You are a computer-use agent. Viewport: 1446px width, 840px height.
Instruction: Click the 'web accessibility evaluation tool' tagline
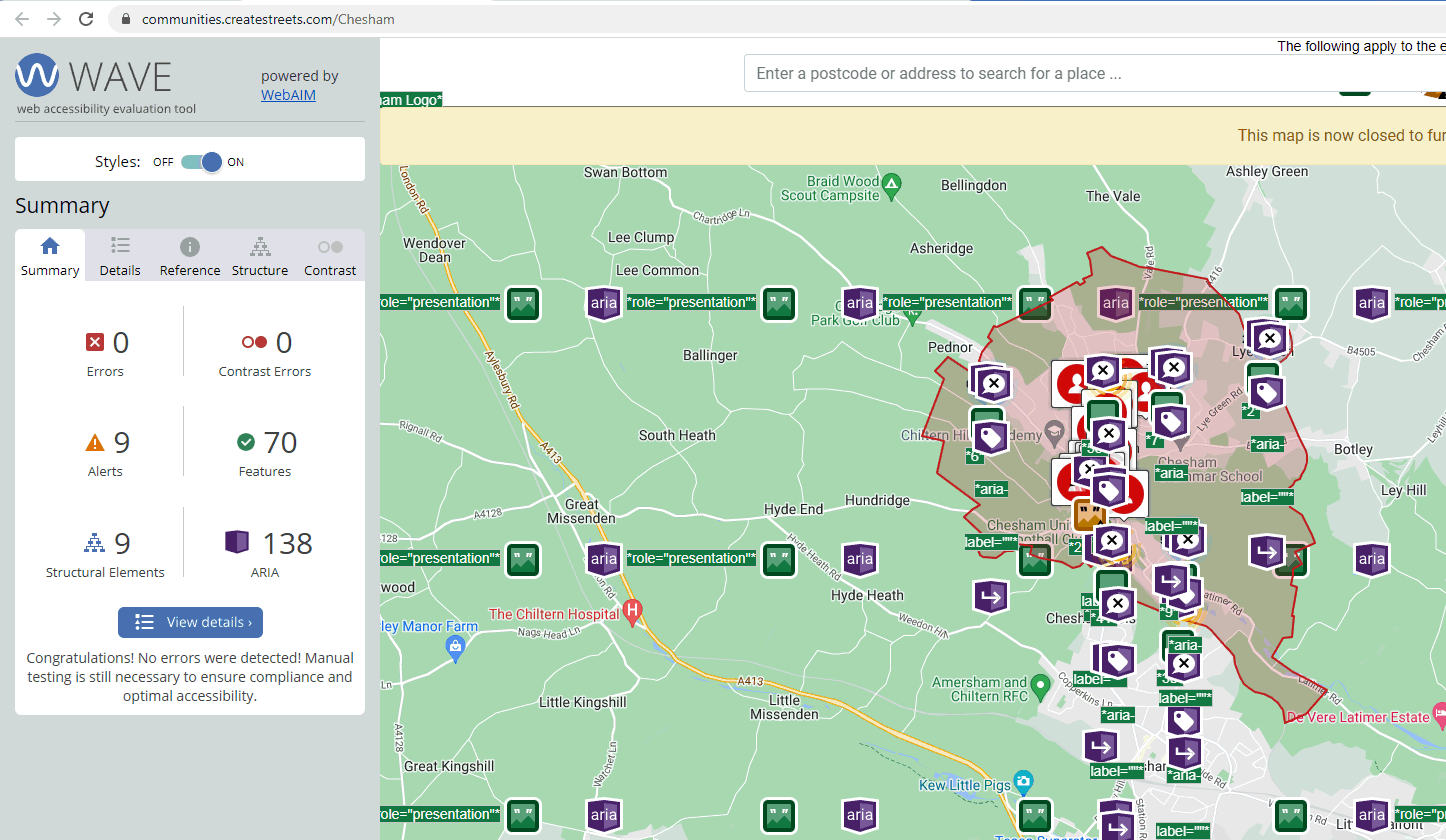pos(106,109)
